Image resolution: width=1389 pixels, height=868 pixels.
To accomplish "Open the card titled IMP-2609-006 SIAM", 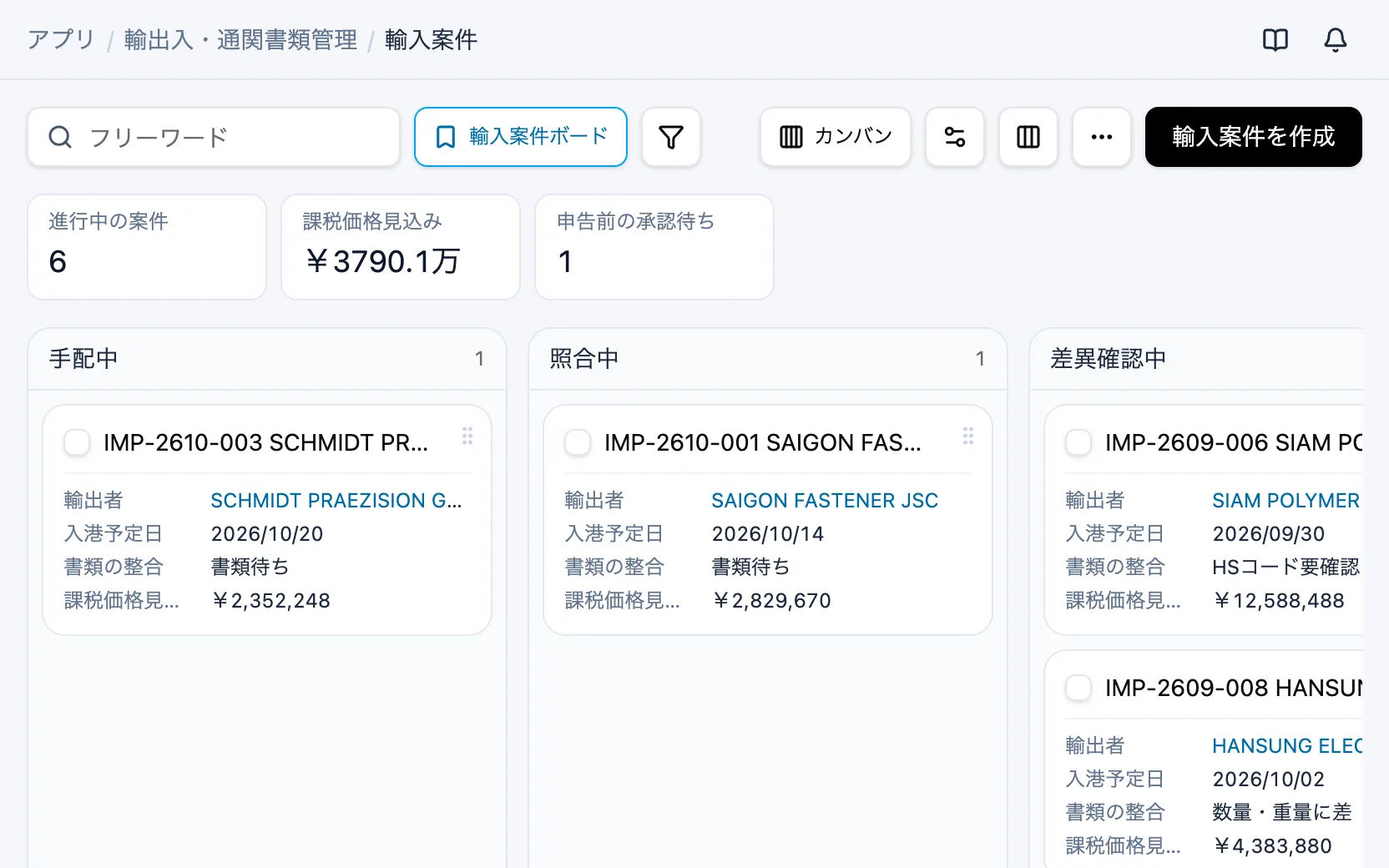I will point(1234,442).
